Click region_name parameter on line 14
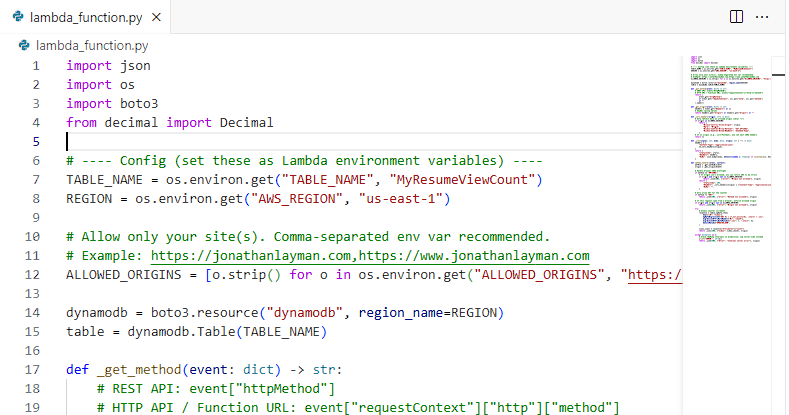The image size is (789, 415). tap(401, 313)
